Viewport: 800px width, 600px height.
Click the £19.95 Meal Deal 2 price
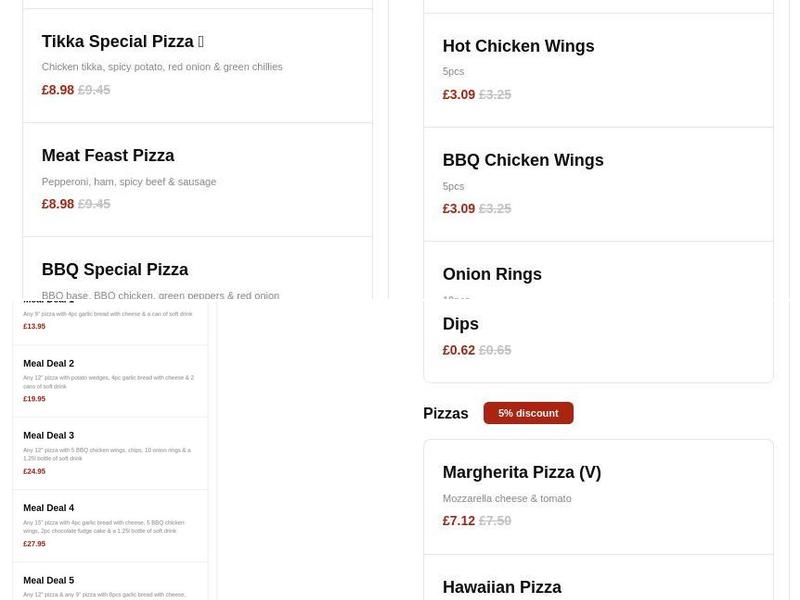[34, 398]
